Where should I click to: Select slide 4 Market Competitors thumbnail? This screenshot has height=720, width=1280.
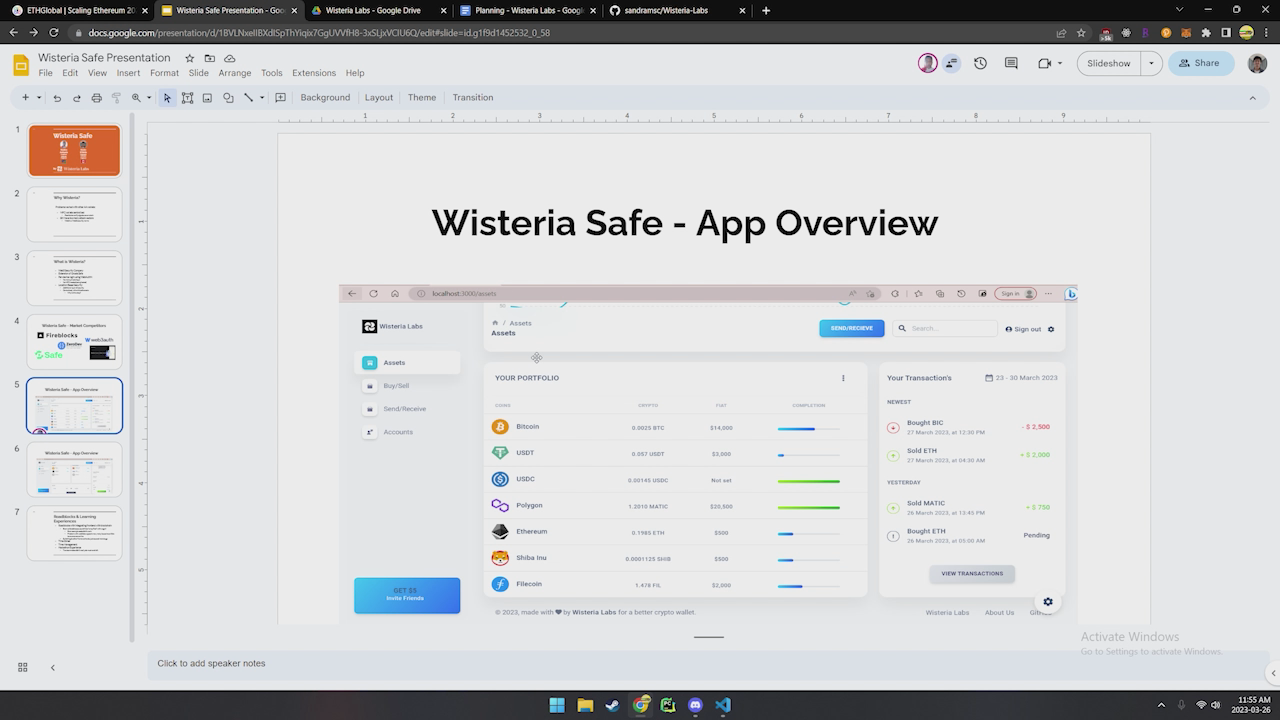pyautogui.click(x=74, y=341)
